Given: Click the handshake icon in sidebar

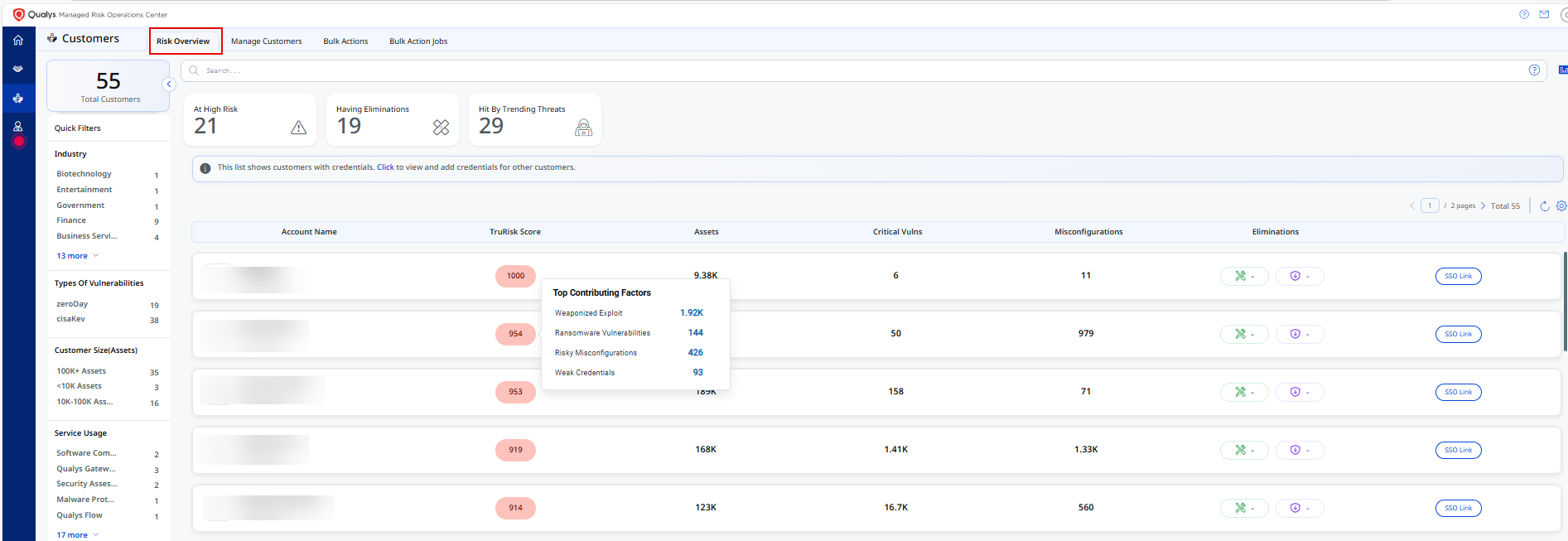Looking at the screenshot, I should click(x=18, y=69).
